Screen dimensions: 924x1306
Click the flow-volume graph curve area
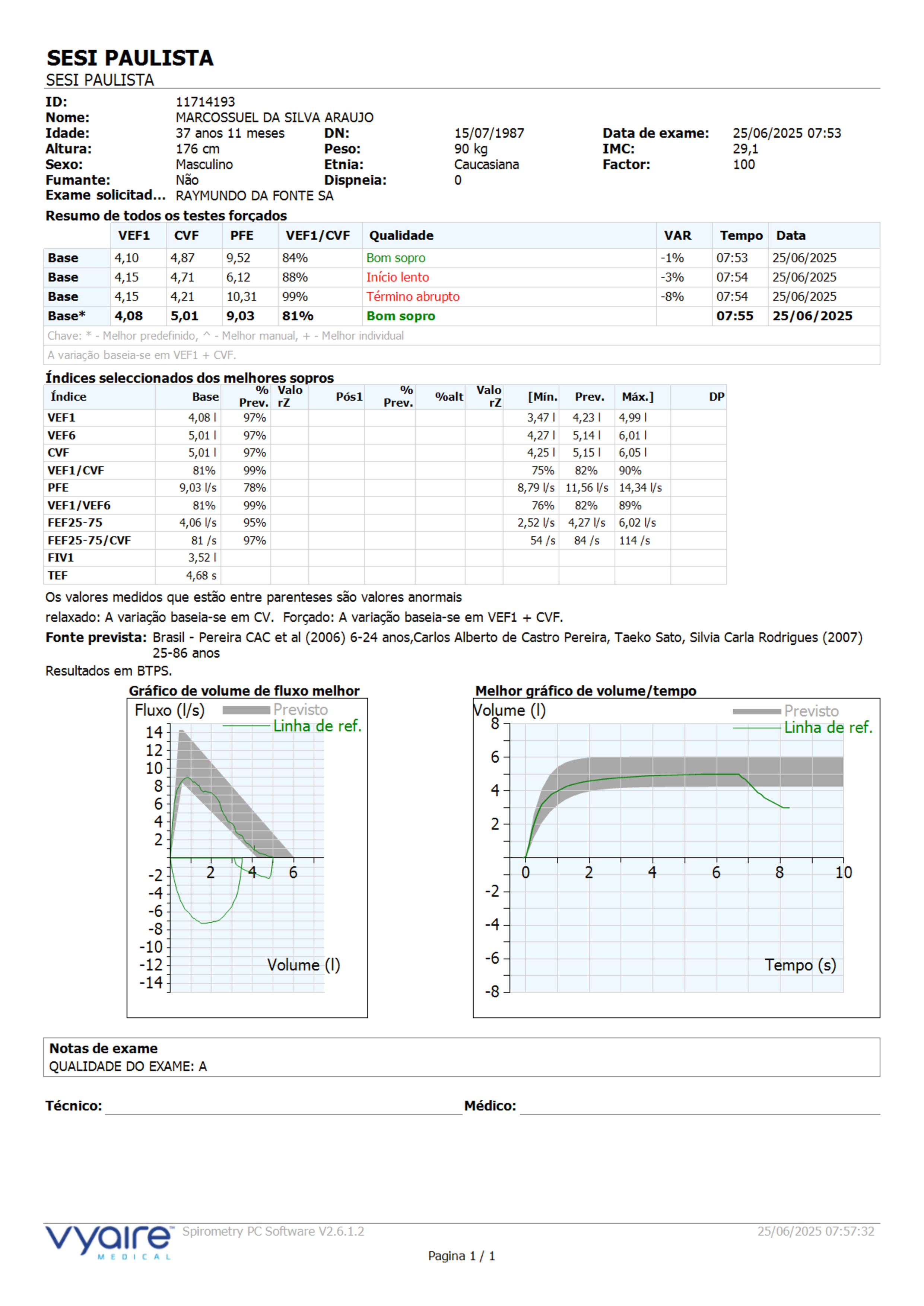[x=247, y=858]
